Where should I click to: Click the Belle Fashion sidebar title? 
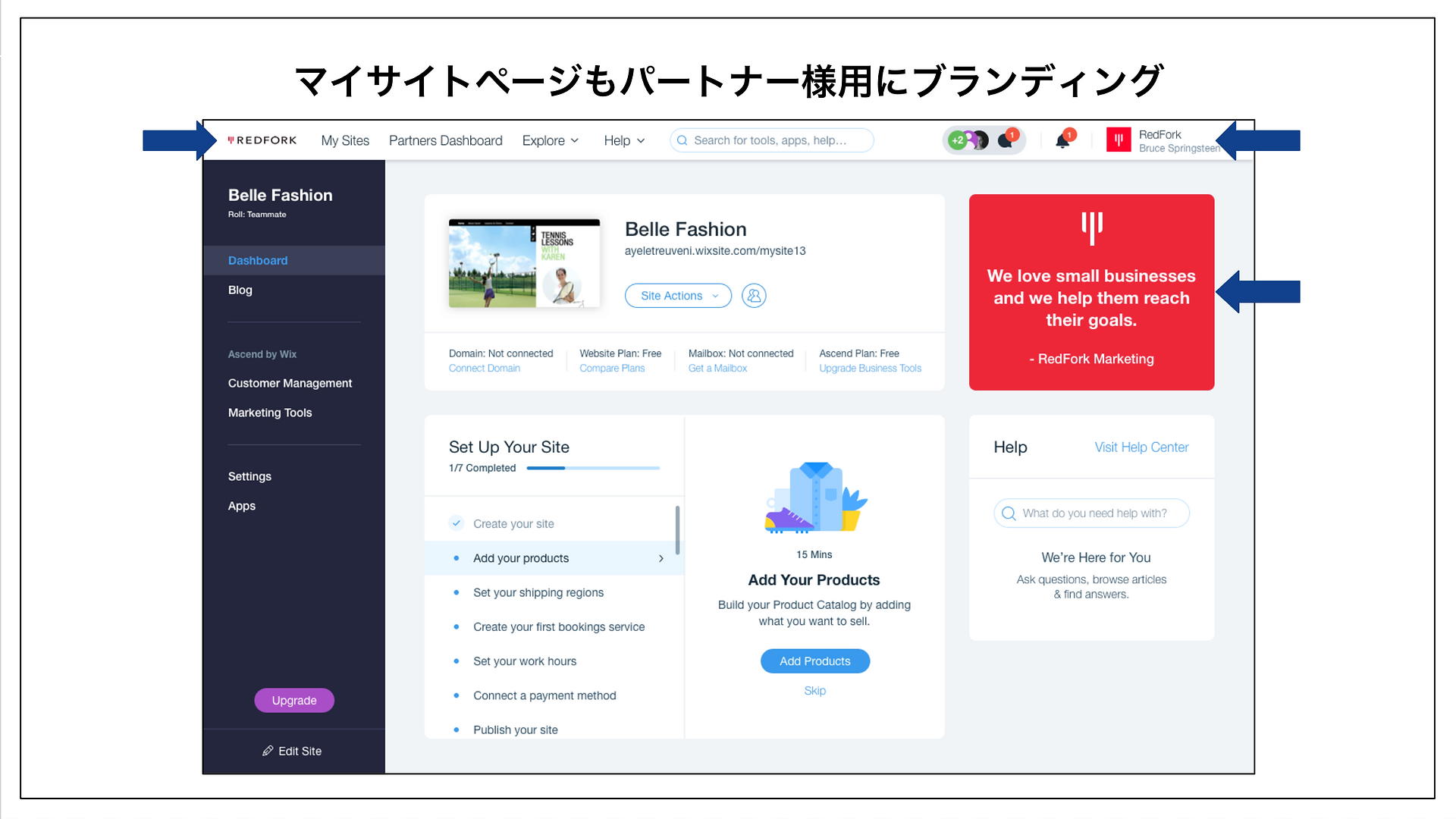click(x=281, y=195)
